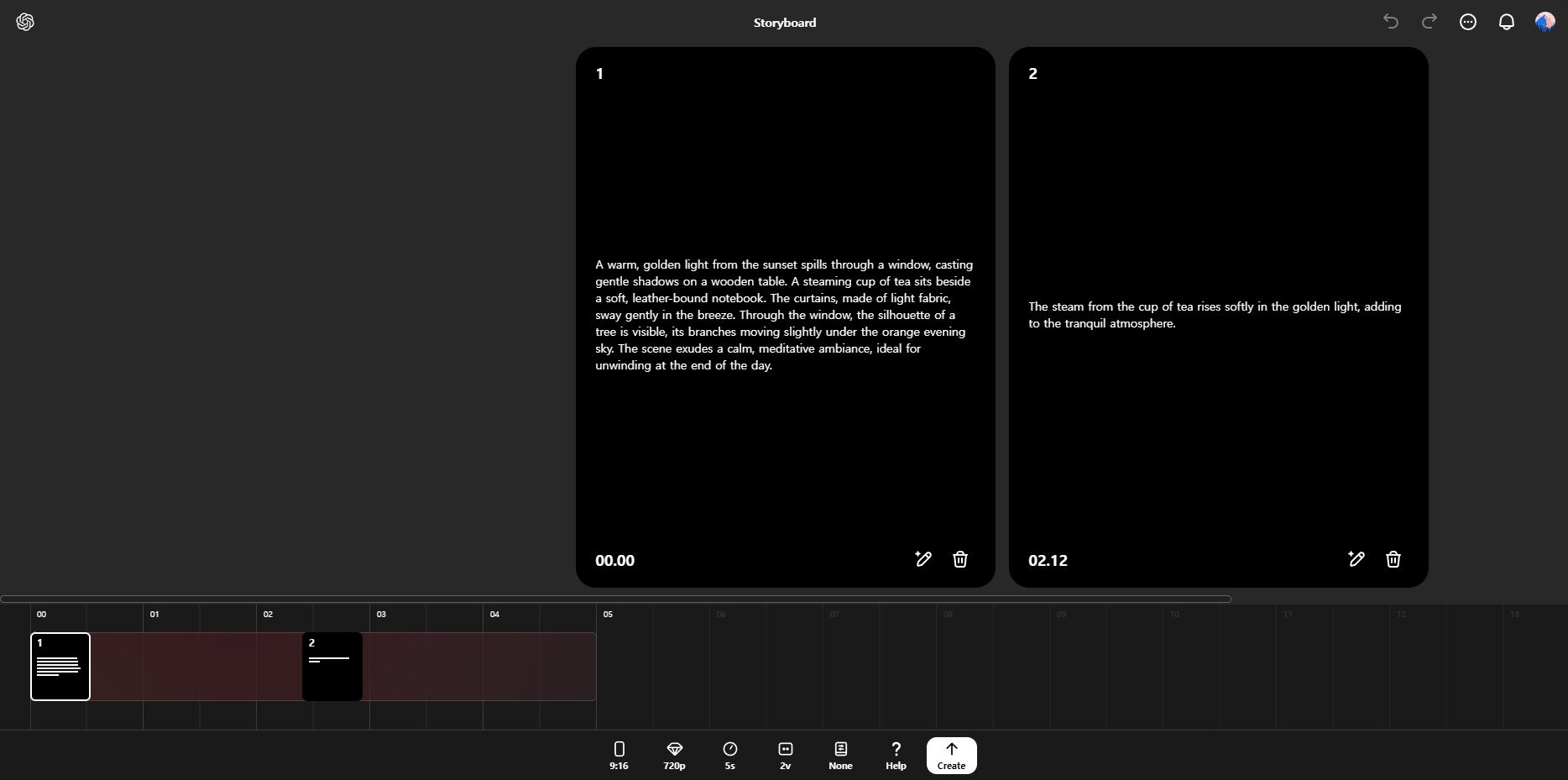Click the OpenAI logo home icon
1568x780 pixels.
point(25,22)
